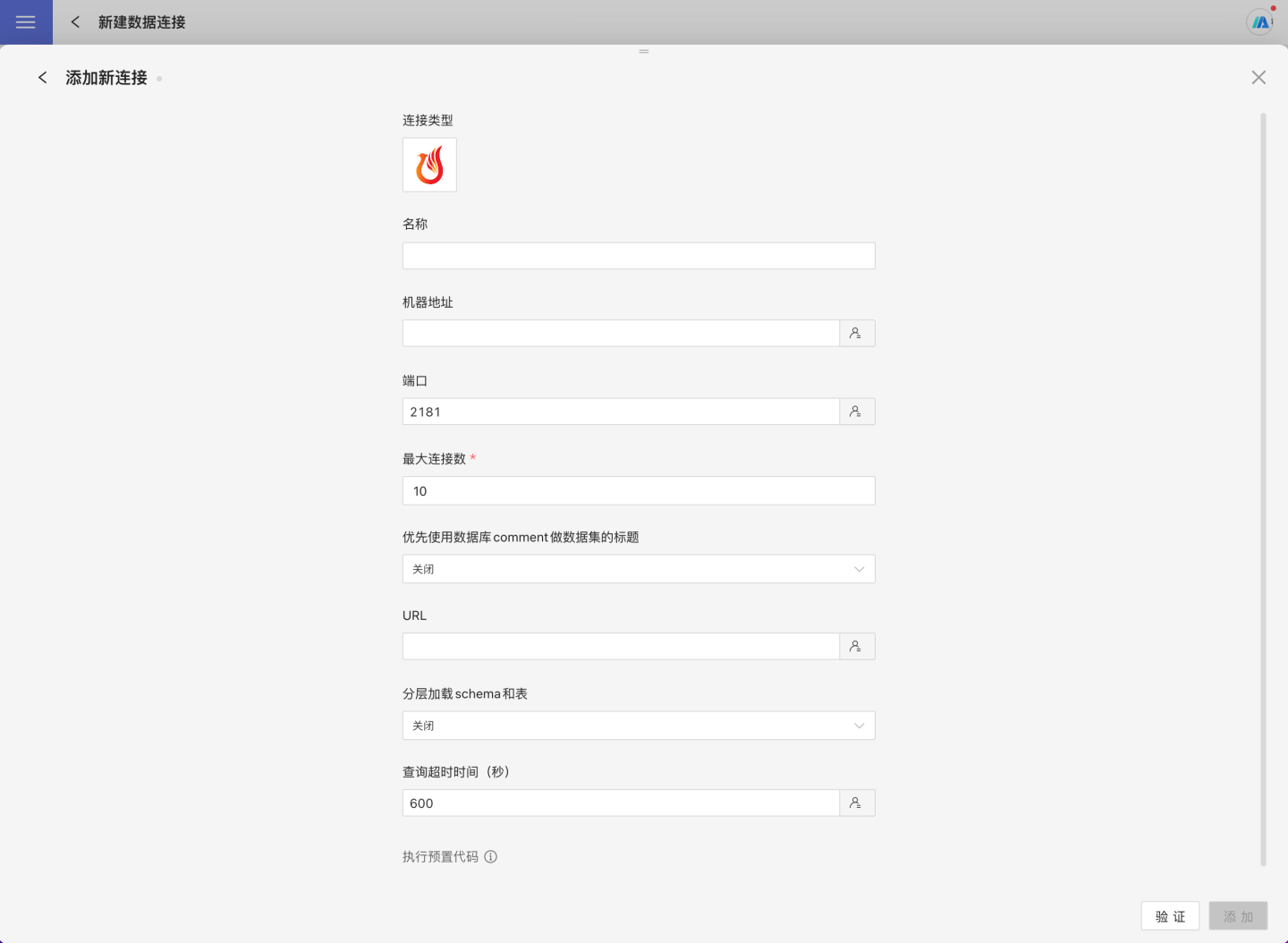Image resolution: width=1288 pixels, height=943 pixels.
Task: Click back arrow beside 添加新连接
Action: 42,78
